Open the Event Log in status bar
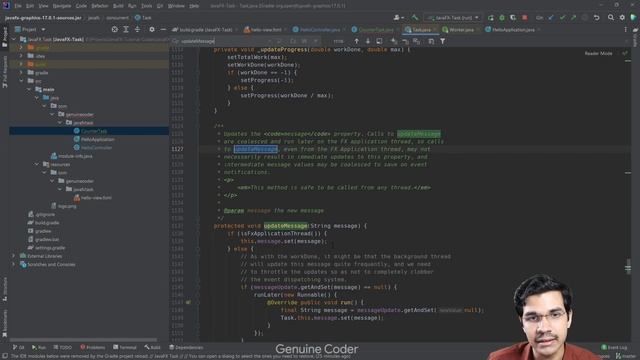This screenshot has height=360, width=640. click(614, 347)
